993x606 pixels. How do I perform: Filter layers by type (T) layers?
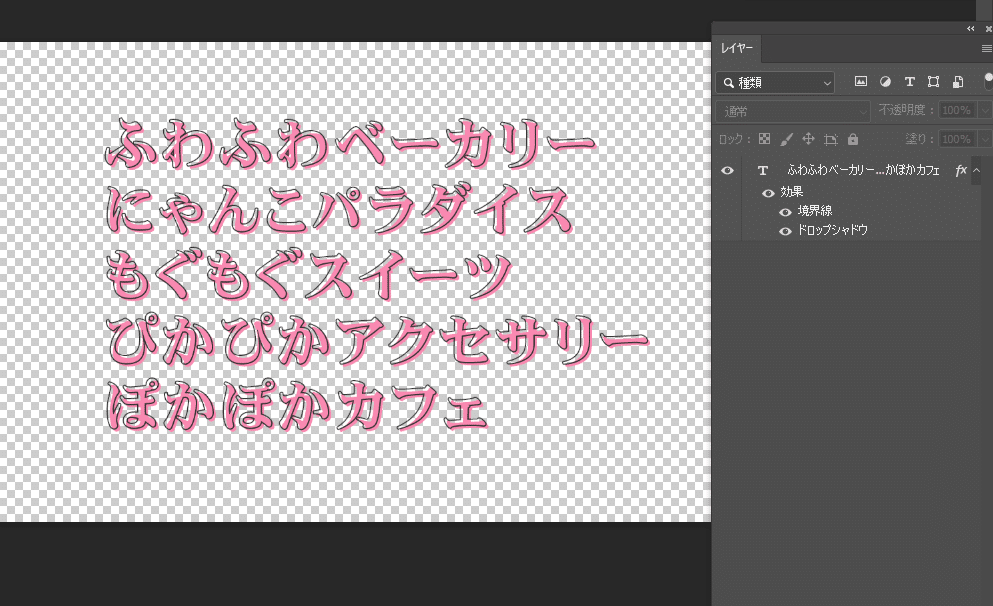tap(909, 82)
